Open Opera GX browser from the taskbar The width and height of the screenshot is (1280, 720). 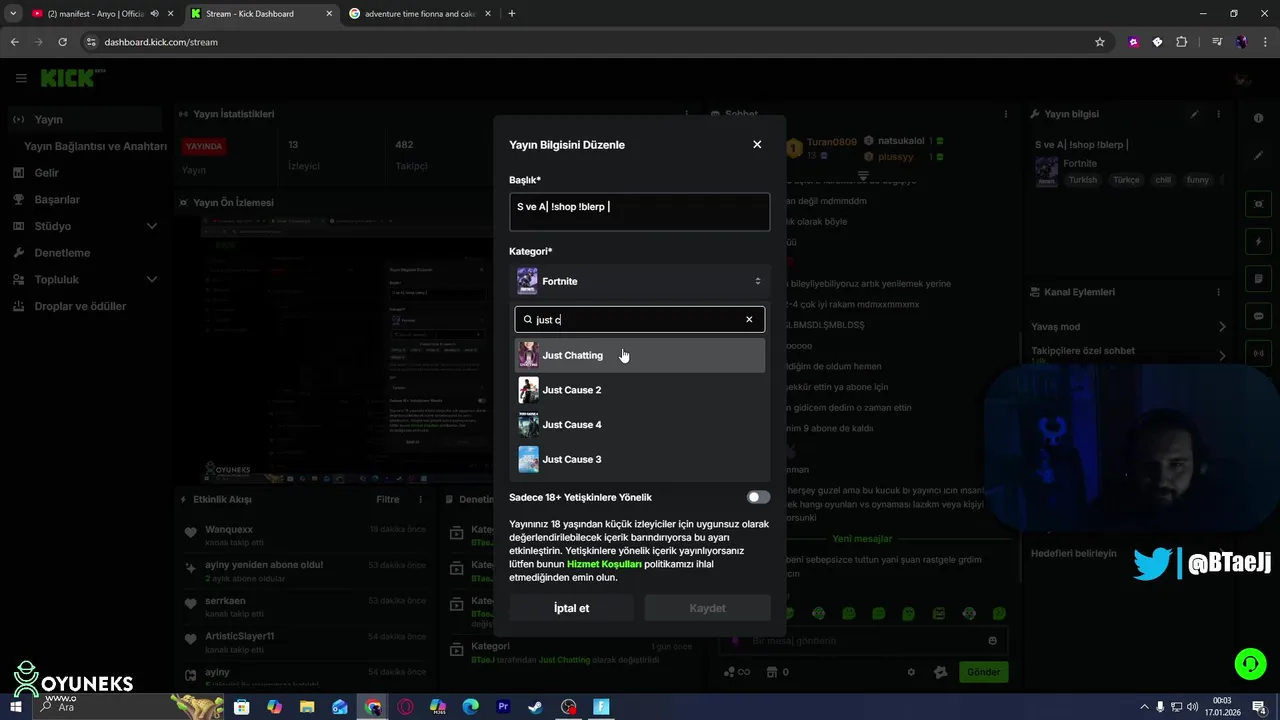405,707
